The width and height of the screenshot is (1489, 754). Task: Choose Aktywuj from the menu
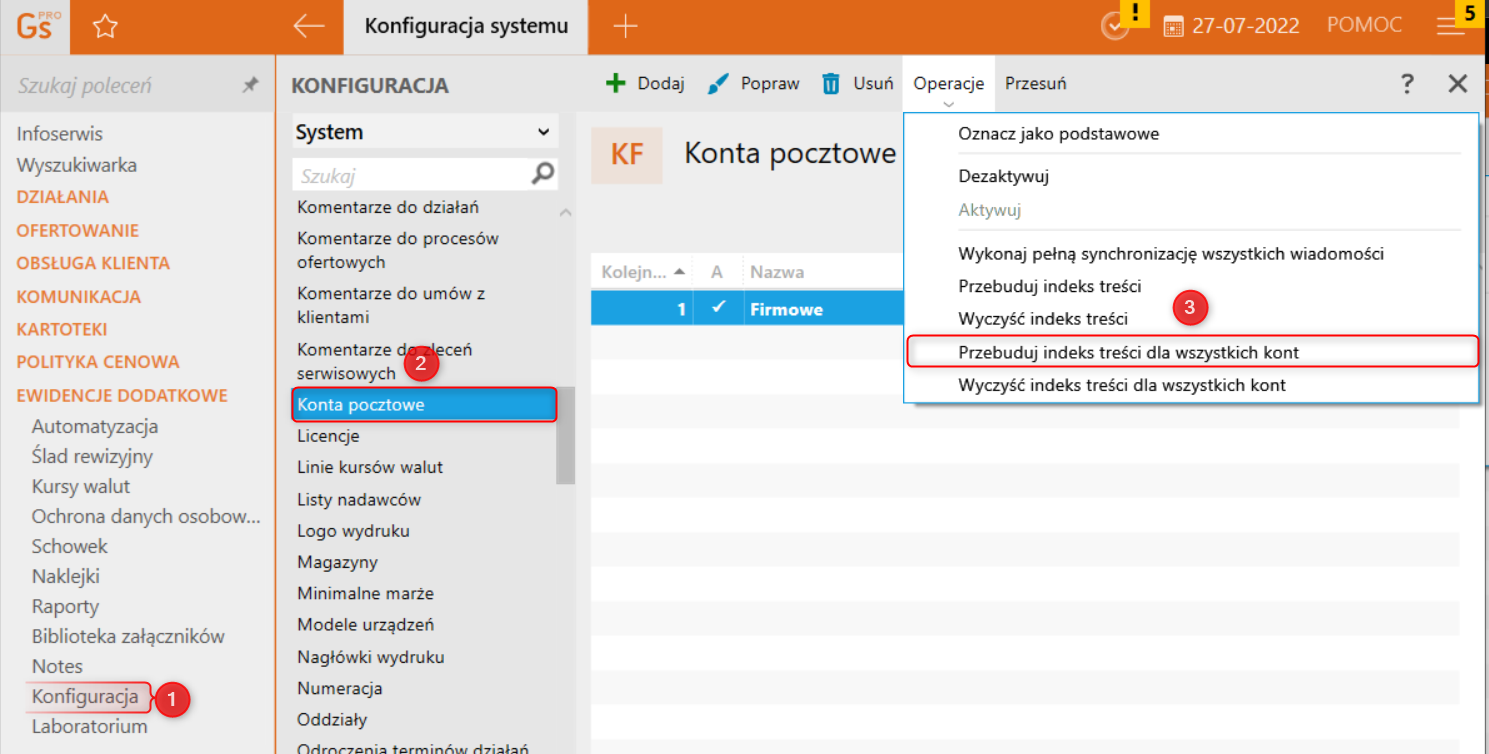coord(989,210)
